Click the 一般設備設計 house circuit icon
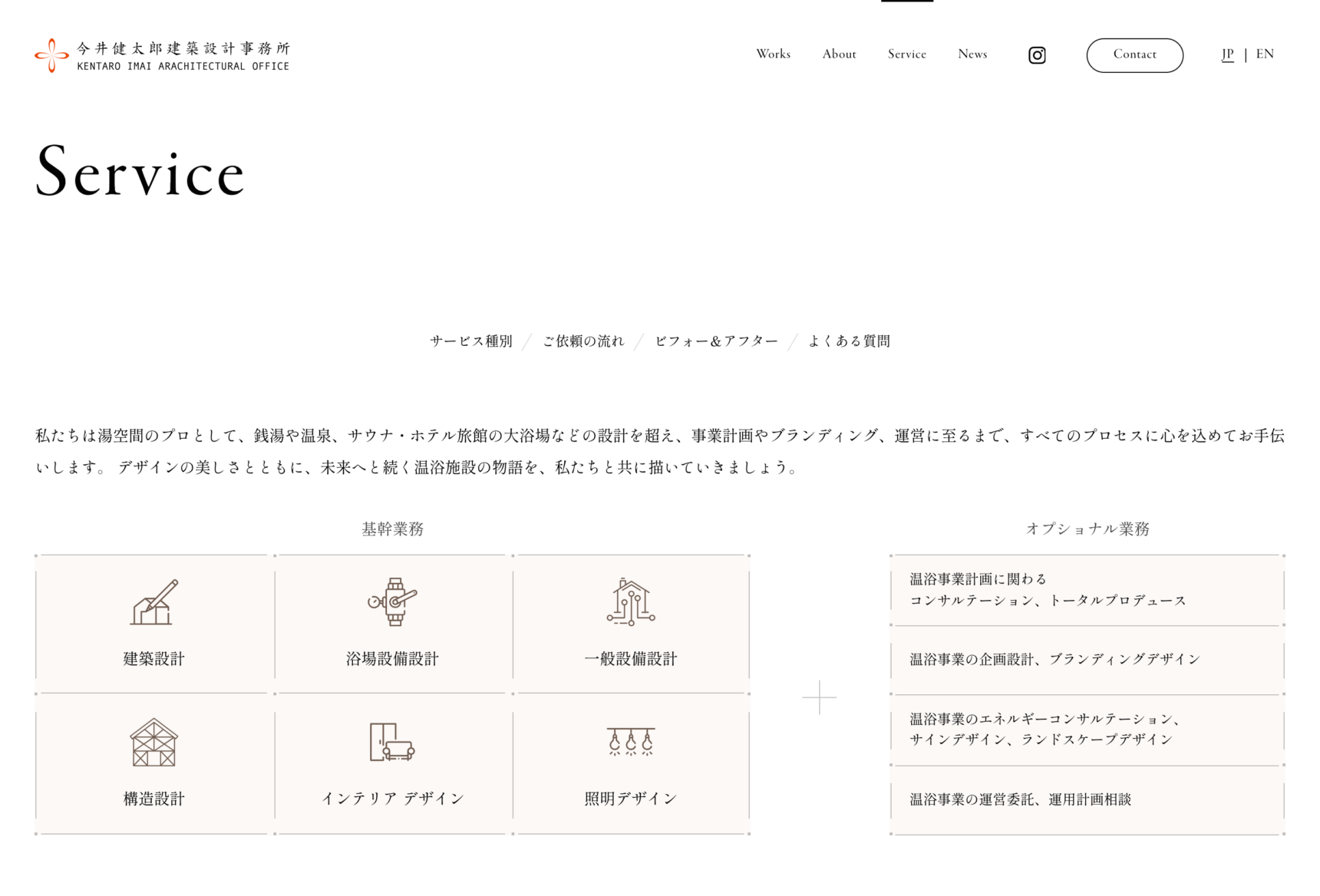The image size is (1320, 896). 631,602
